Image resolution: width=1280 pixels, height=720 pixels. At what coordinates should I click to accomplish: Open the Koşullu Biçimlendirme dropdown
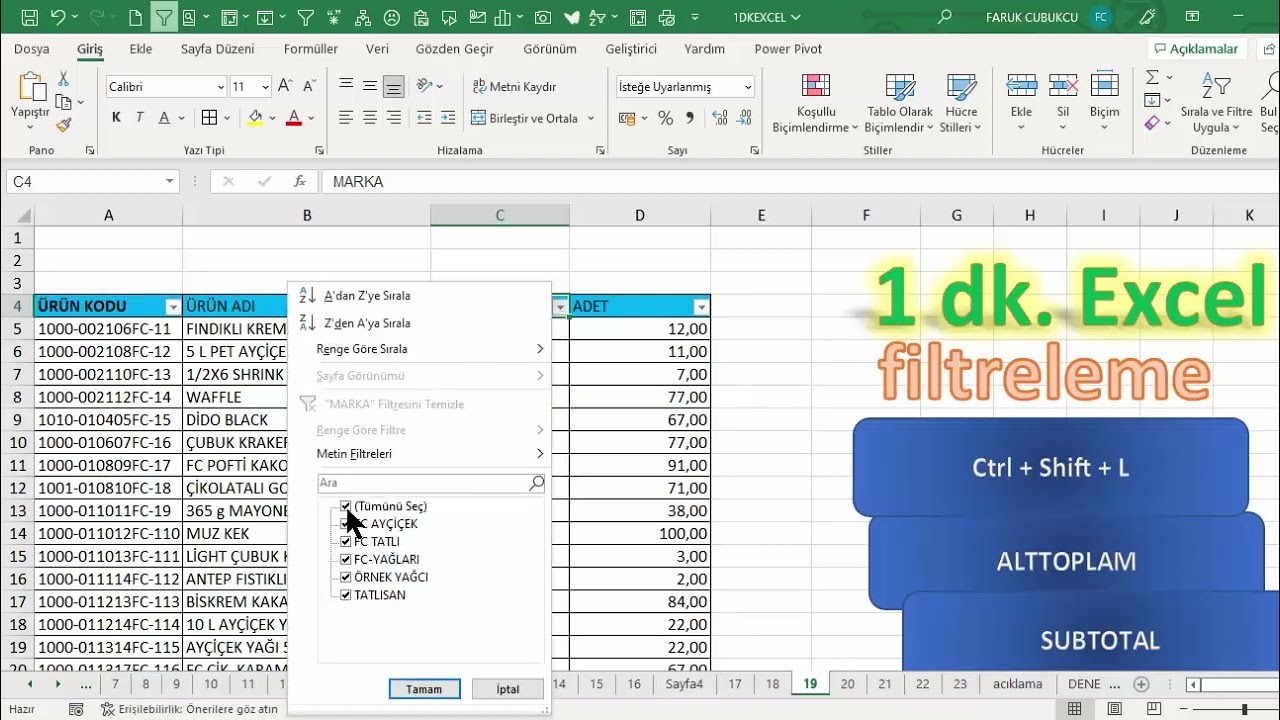click(816, 104)
